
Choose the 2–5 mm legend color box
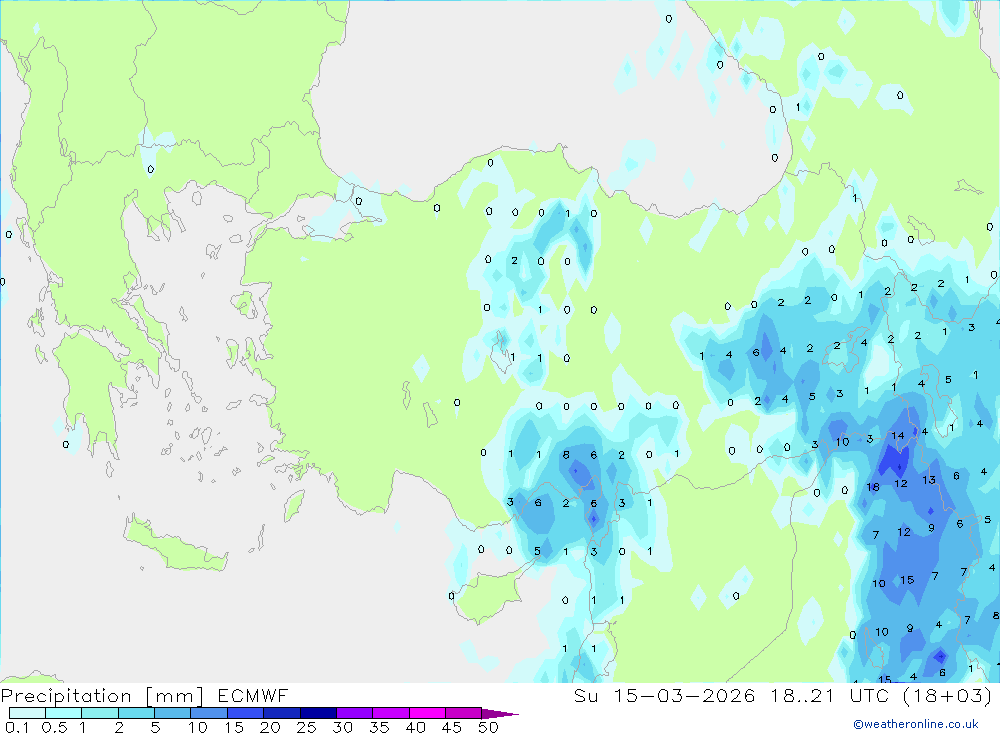pyautogui.click(x=136, y=713)
